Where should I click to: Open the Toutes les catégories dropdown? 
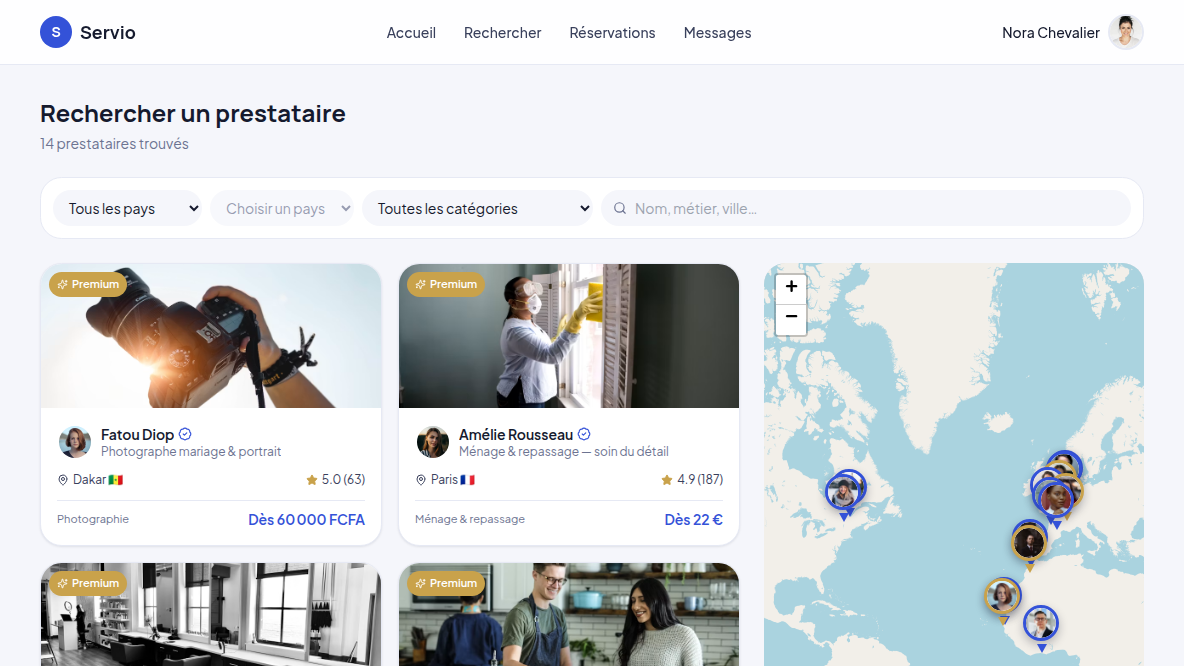pos(477,208)
